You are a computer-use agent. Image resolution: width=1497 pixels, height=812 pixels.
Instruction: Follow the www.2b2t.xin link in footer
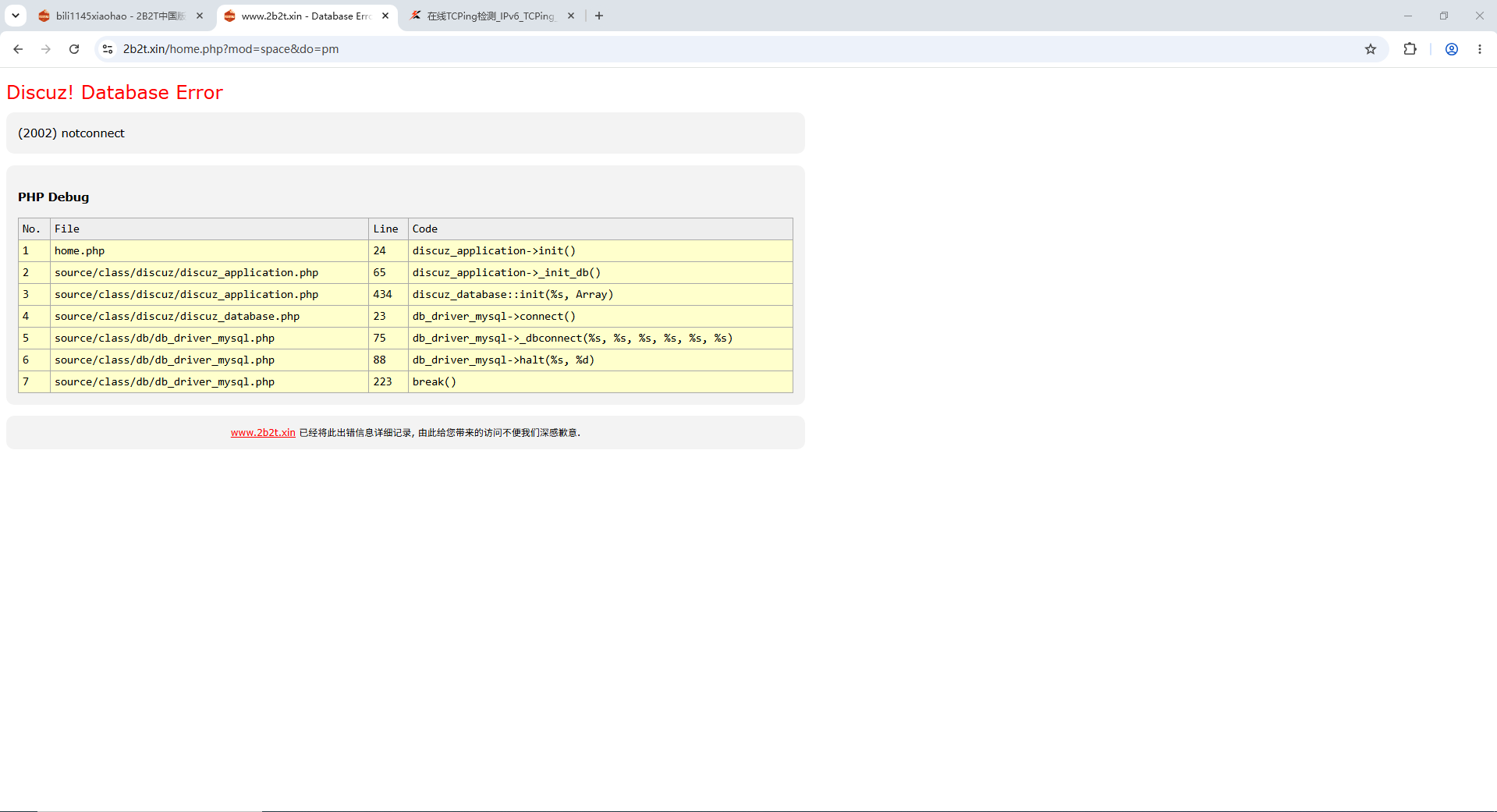point(263,433)
